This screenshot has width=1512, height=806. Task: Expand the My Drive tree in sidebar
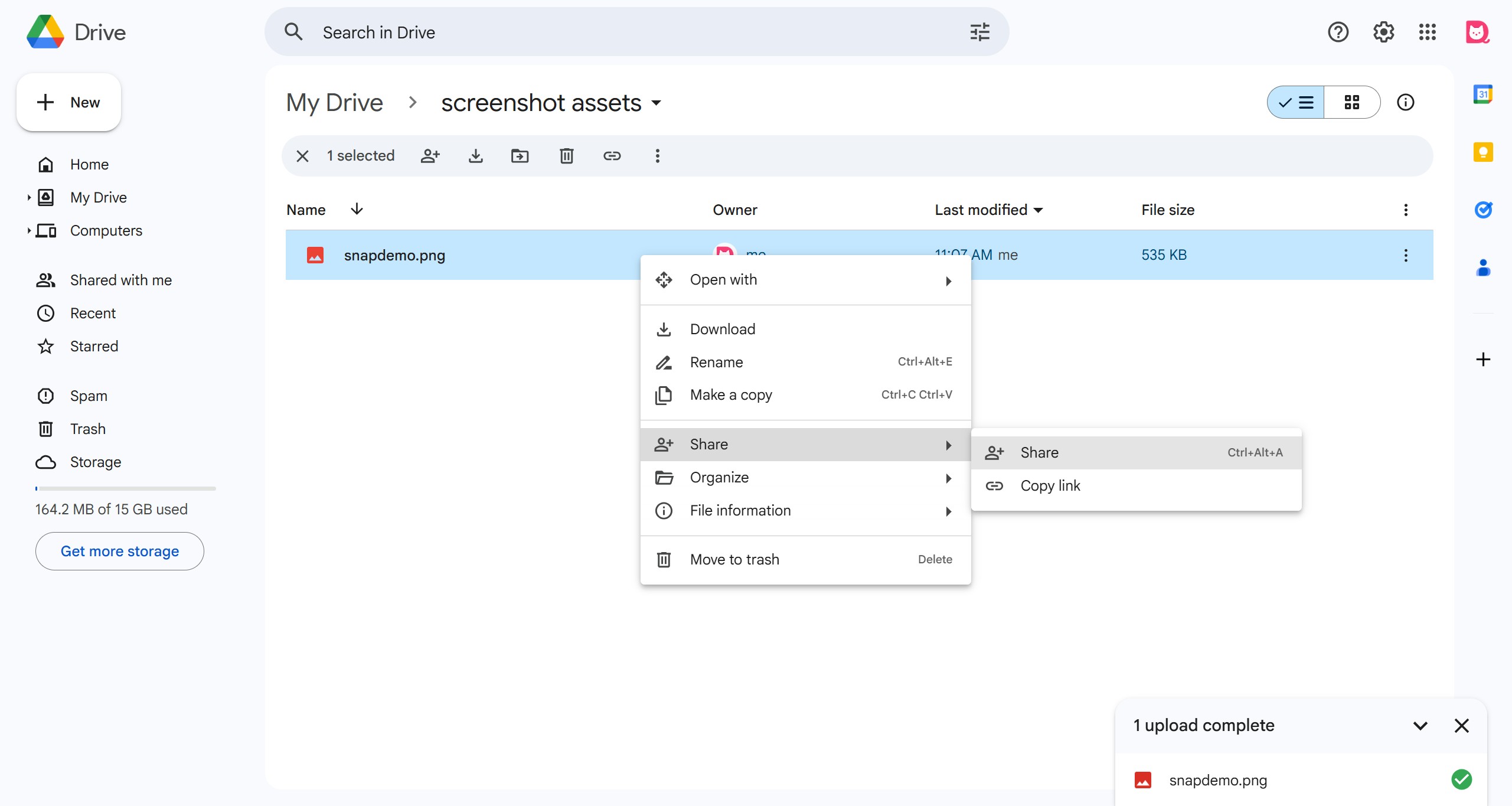[29, 197]
